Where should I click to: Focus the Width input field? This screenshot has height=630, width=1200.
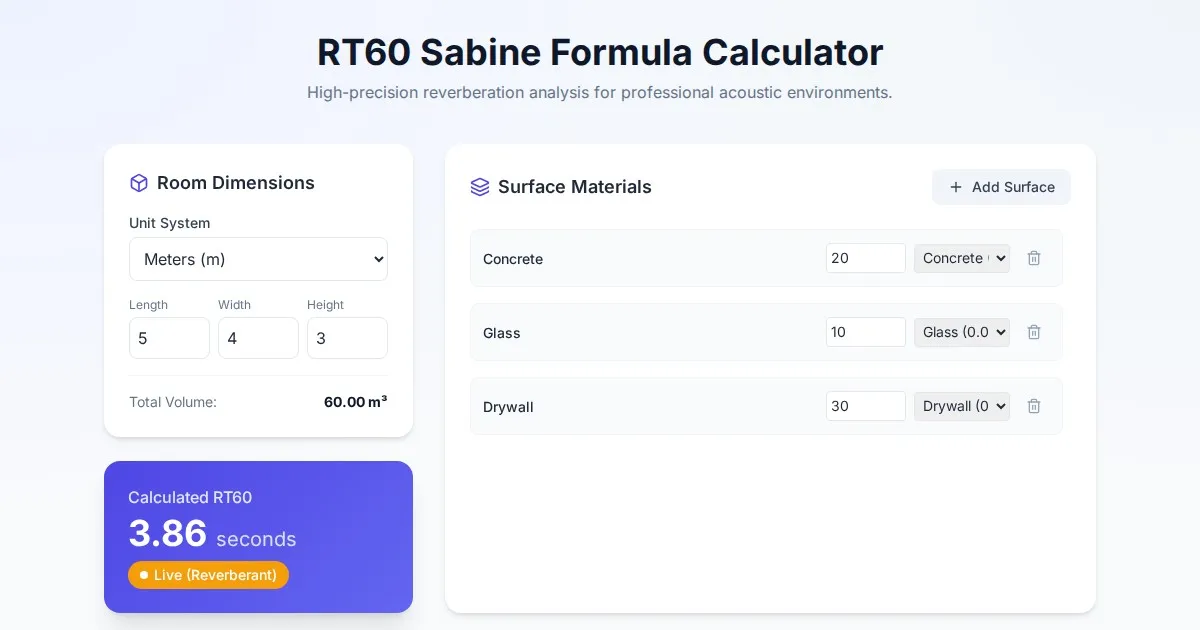coord(258,338)
